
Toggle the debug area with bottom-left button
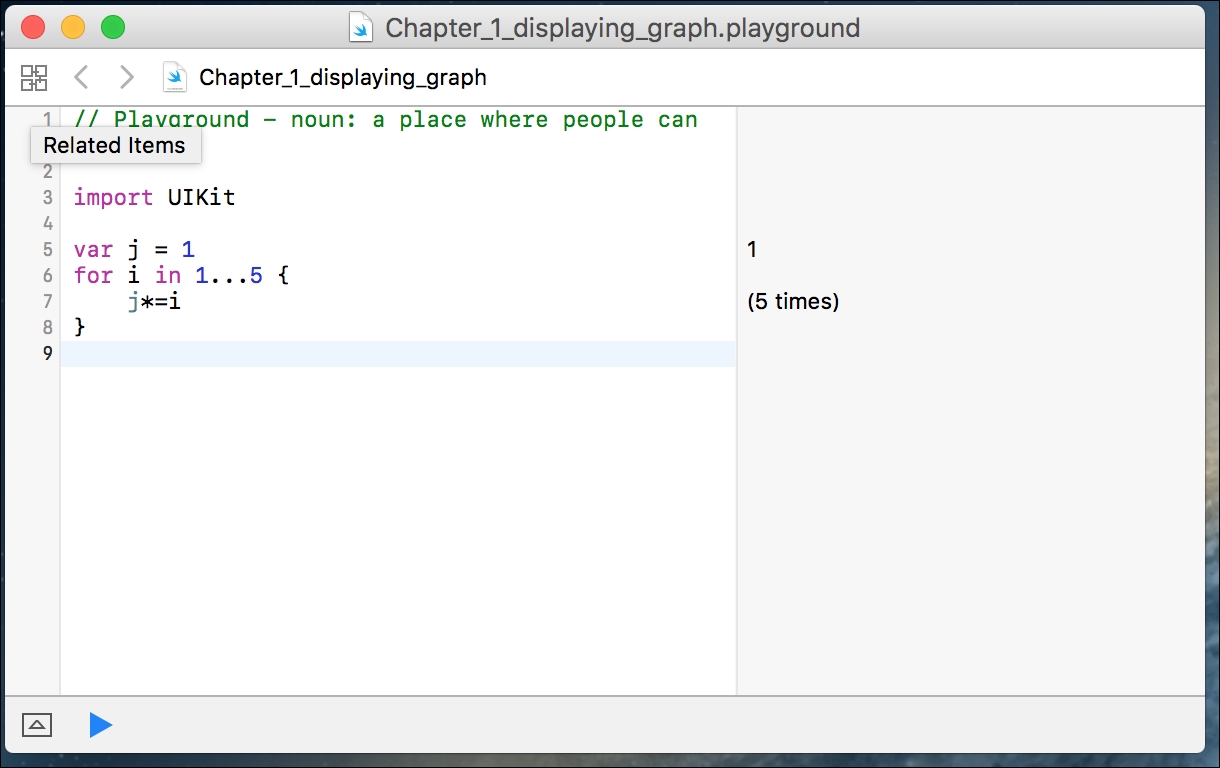coord(37,725)
